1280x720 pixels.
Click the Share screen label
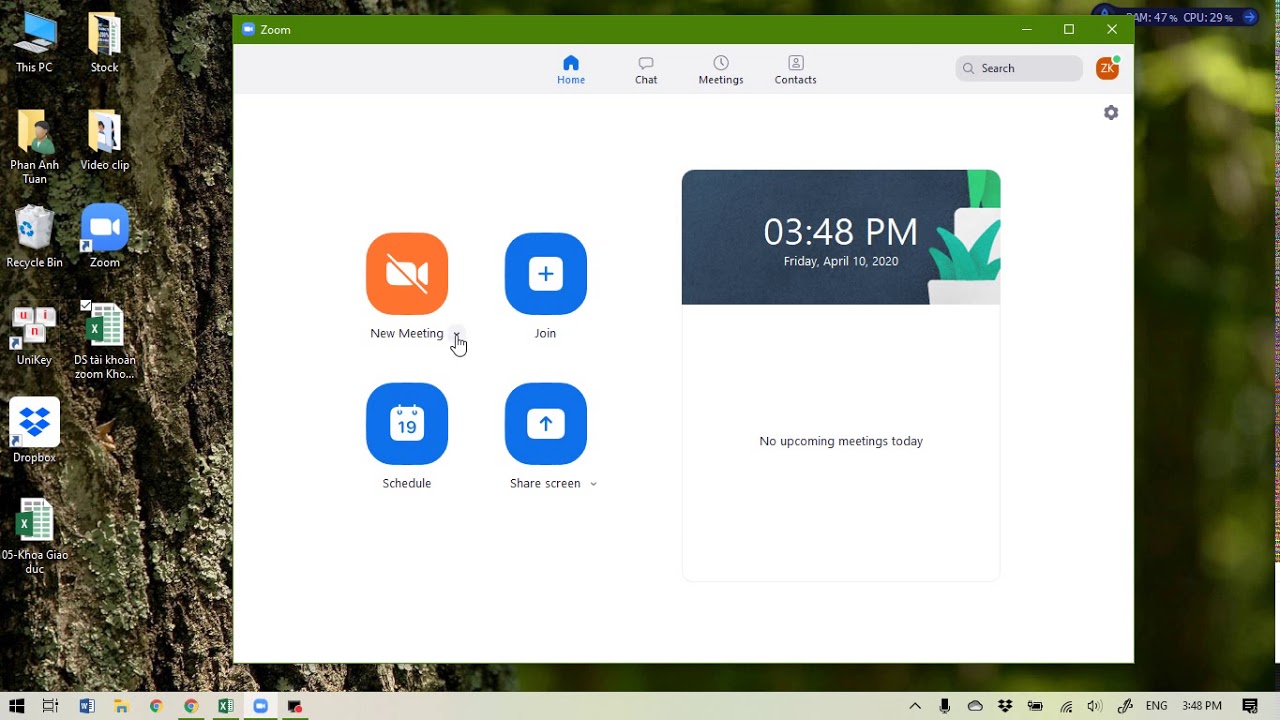(545, 484)
